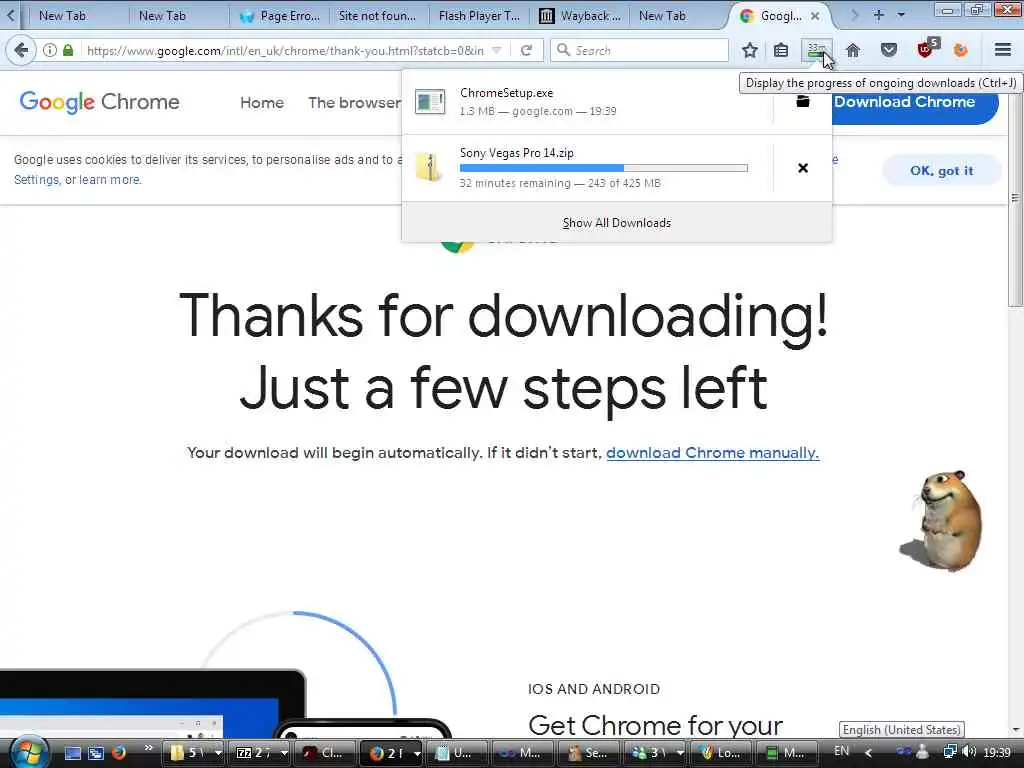Image resolution: width=1024 pixels, height=768 pixels.
Task: Bookmark this page with the star icon
Action: tap(750, 50)
